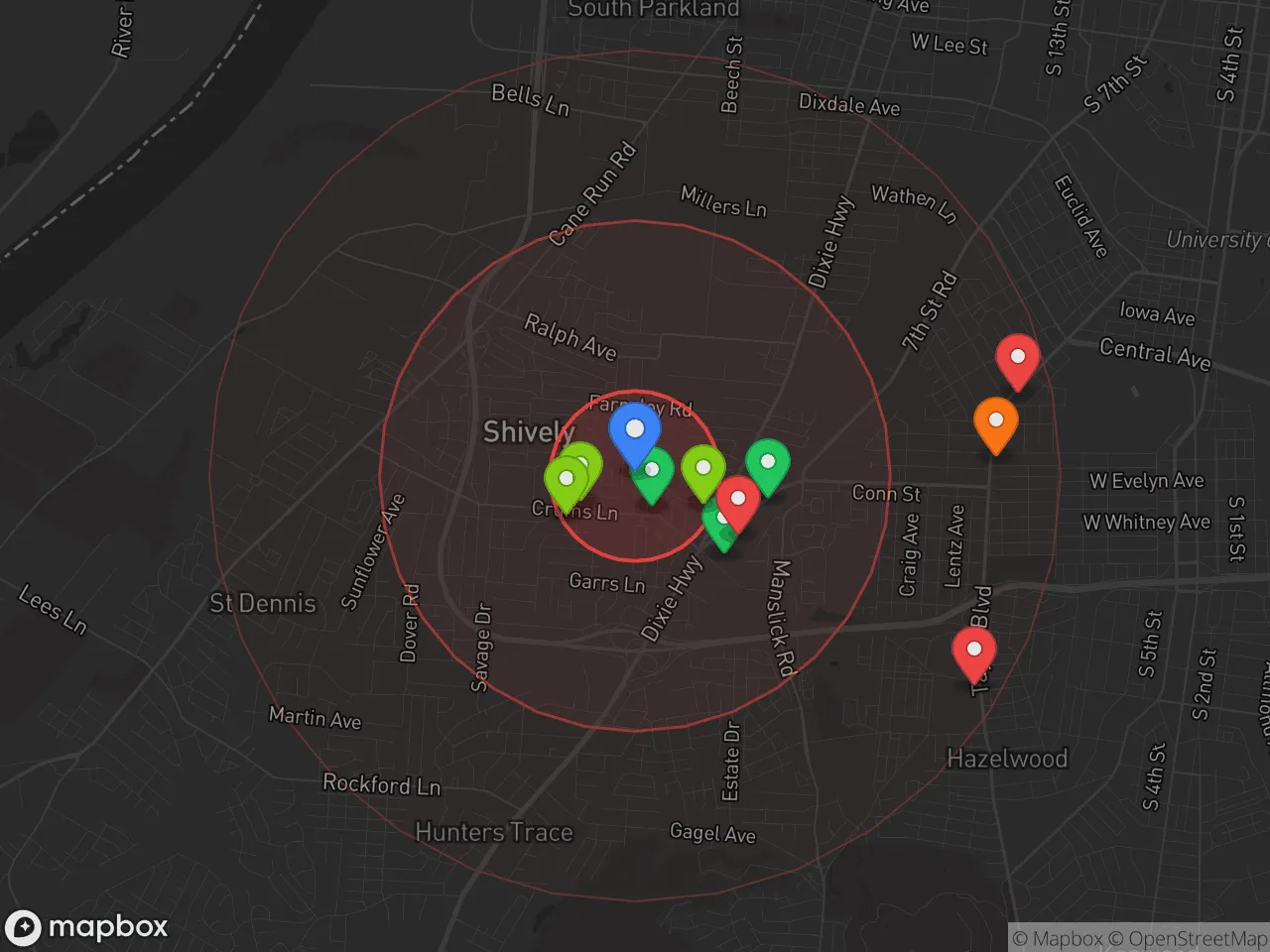Click red marker beside Dixie Hwy at center
1270x952 pixels.
click(738, 500)
